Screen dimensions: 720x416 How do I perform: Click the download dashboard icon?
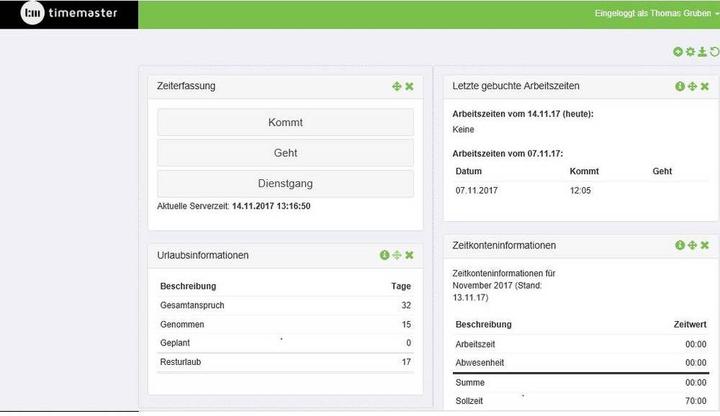(x=702, y=52)
